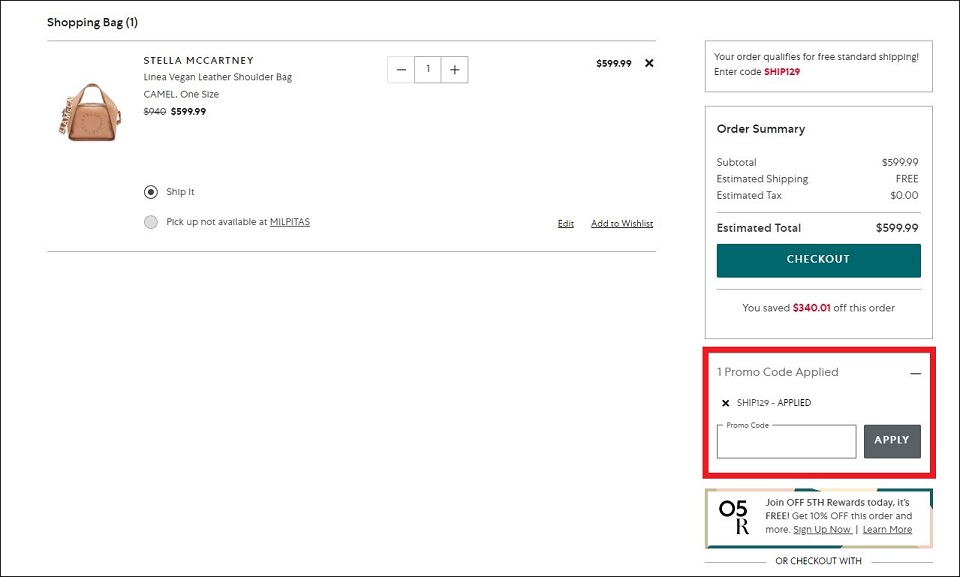Remove the SHIP129 applied promo code
This screenshot has height=577, width=960.
[x=726, y=403]
